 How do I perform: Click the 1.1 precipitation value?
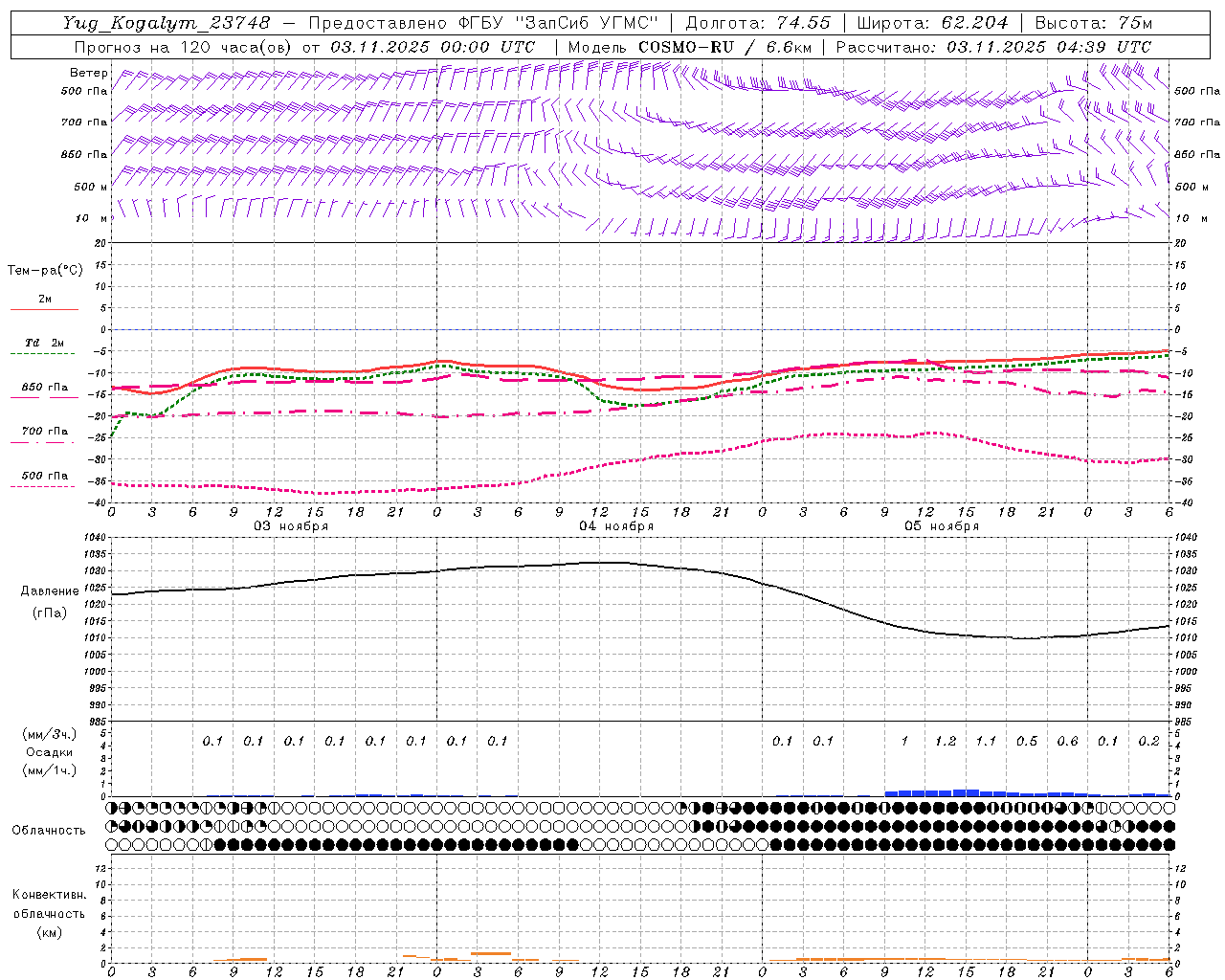pos(986,742)
